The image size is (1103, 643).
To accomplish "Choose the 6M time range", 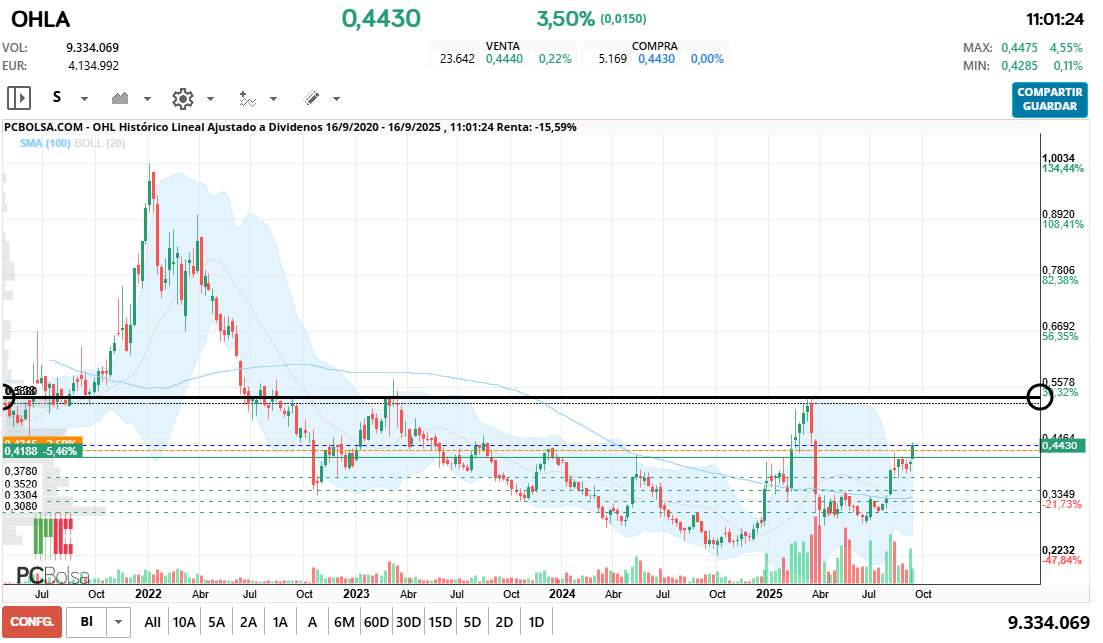I will click(344, 622).
